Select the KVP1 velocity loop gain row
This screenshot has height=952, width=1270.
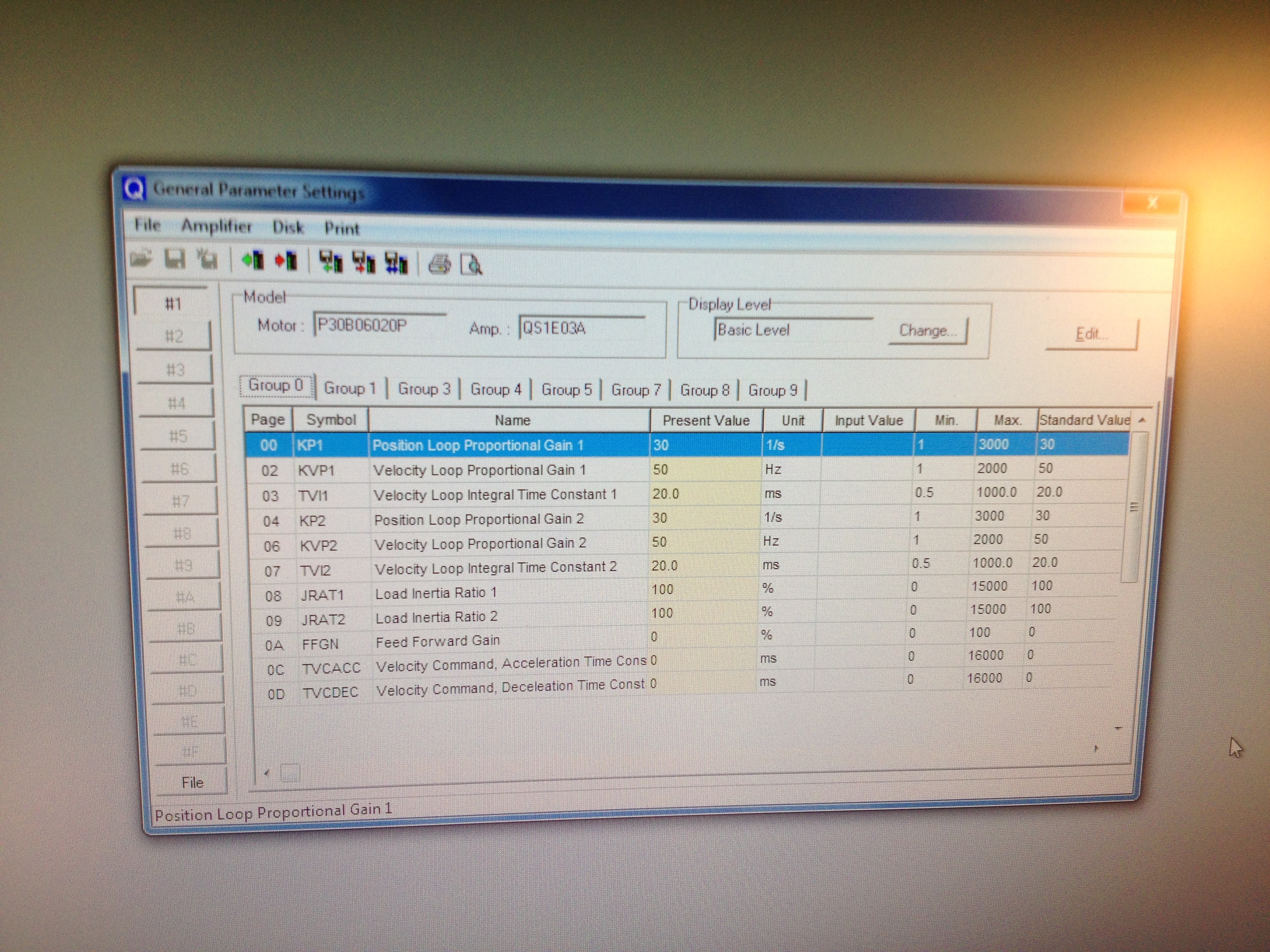(479, 471)
